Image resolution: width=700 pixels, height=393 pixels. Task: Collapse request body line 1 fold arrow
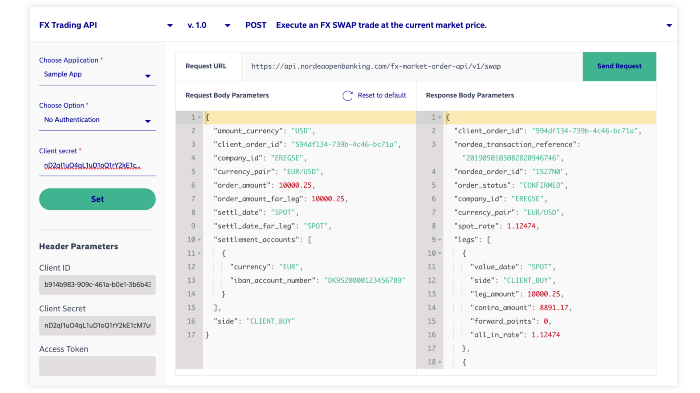pos(200,117)
